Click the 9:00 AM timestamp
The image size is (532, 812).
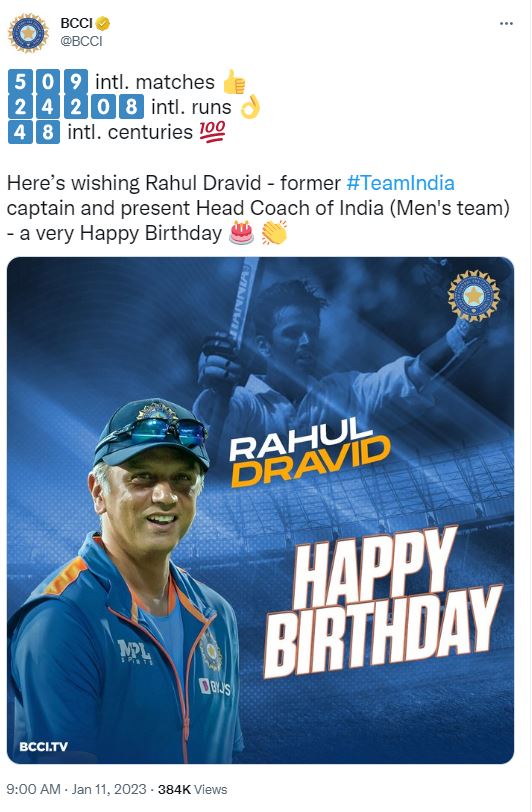pos(33,789)
